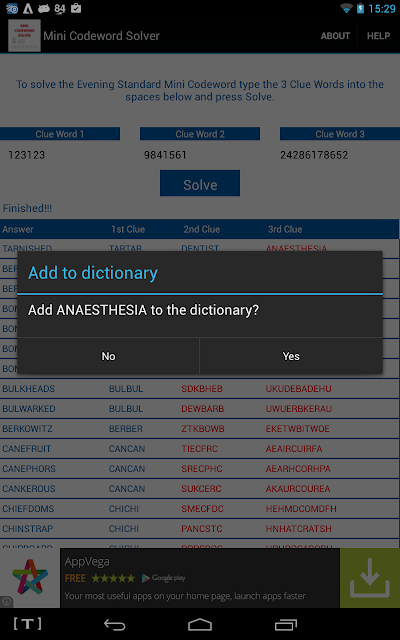Open the ABOUT menu item
Viewport: 400px width, 640px height.
[x=335, y=36]
